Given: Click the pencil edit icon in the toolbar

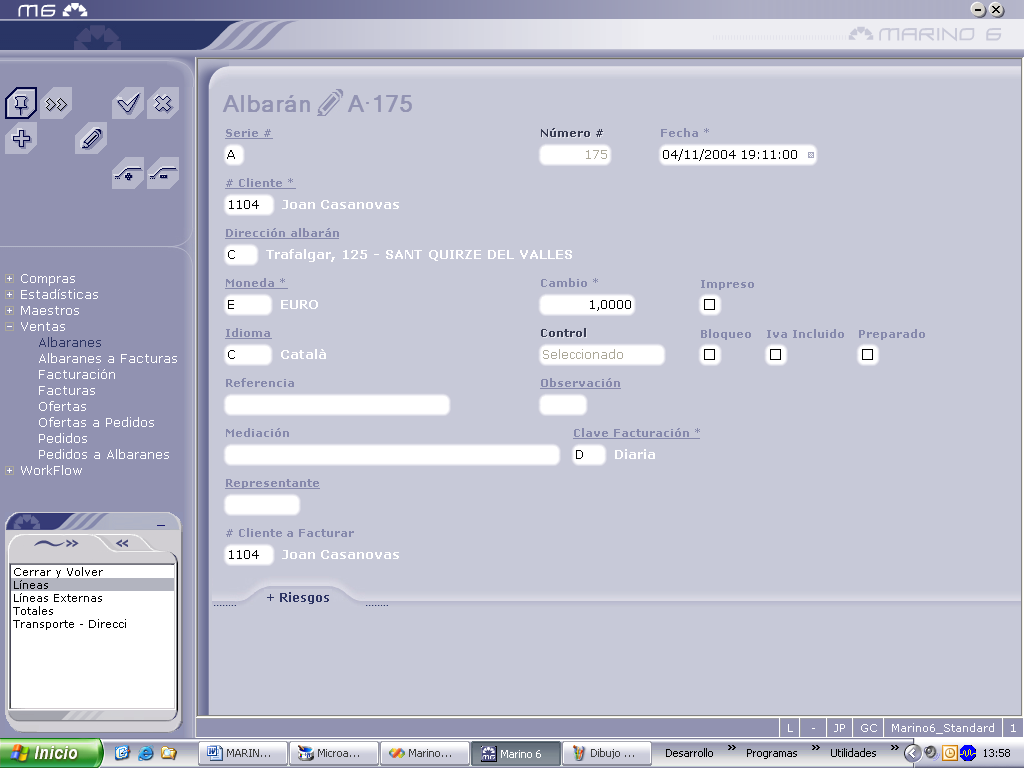Looking at the screenshot, I should pos(91,139).
